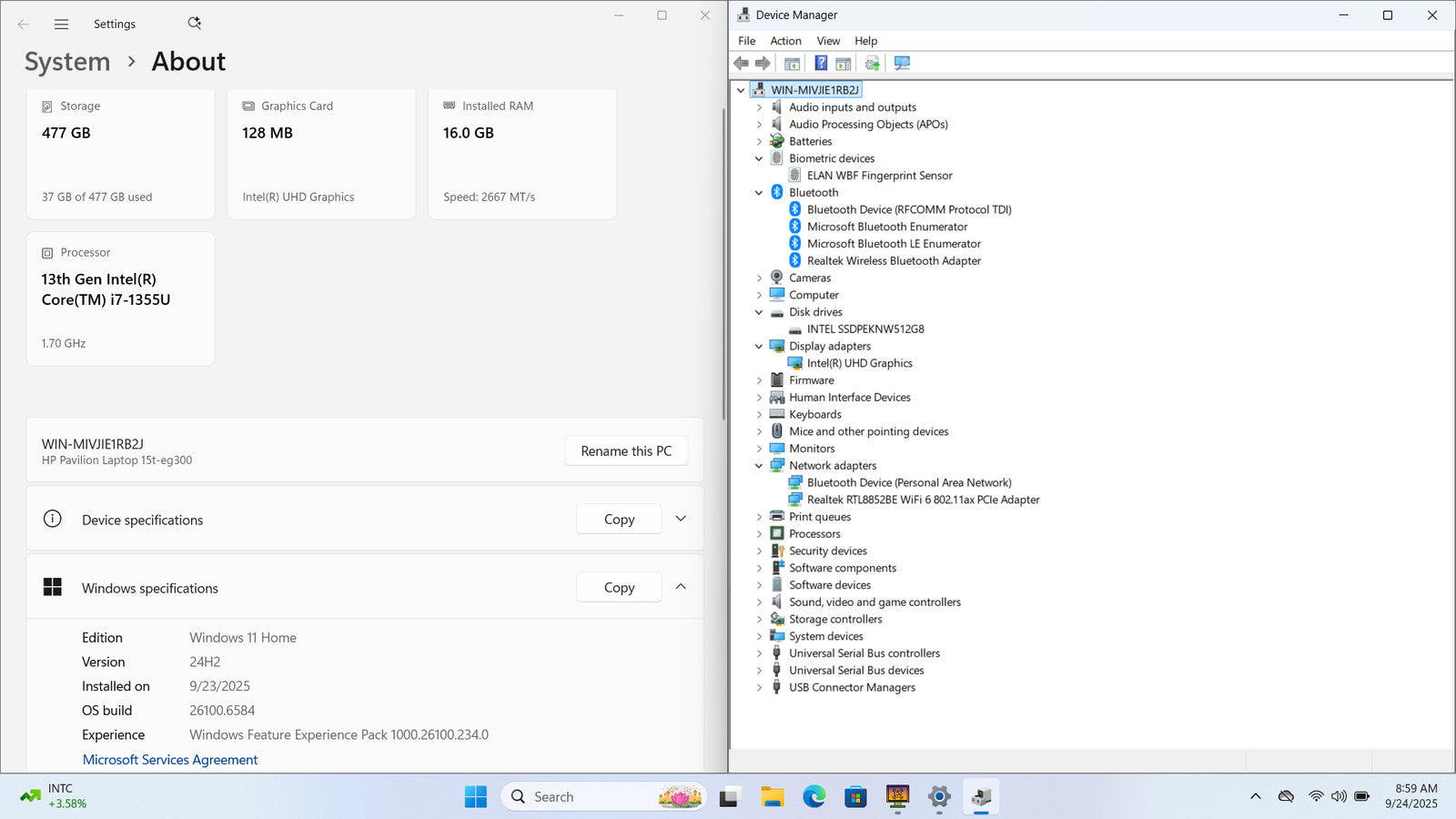Screen dimensions: 1456x819
Task: Click Scan for hardware changes icon
Action: point(902,64)
